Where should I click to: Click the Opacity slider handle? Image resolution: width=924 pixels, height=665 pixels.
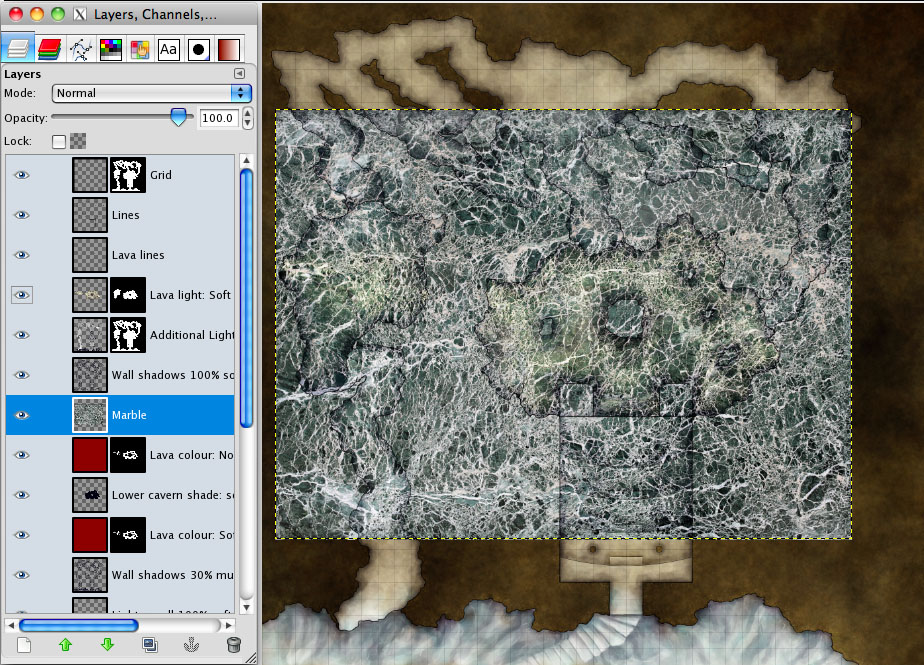(179, 117)
